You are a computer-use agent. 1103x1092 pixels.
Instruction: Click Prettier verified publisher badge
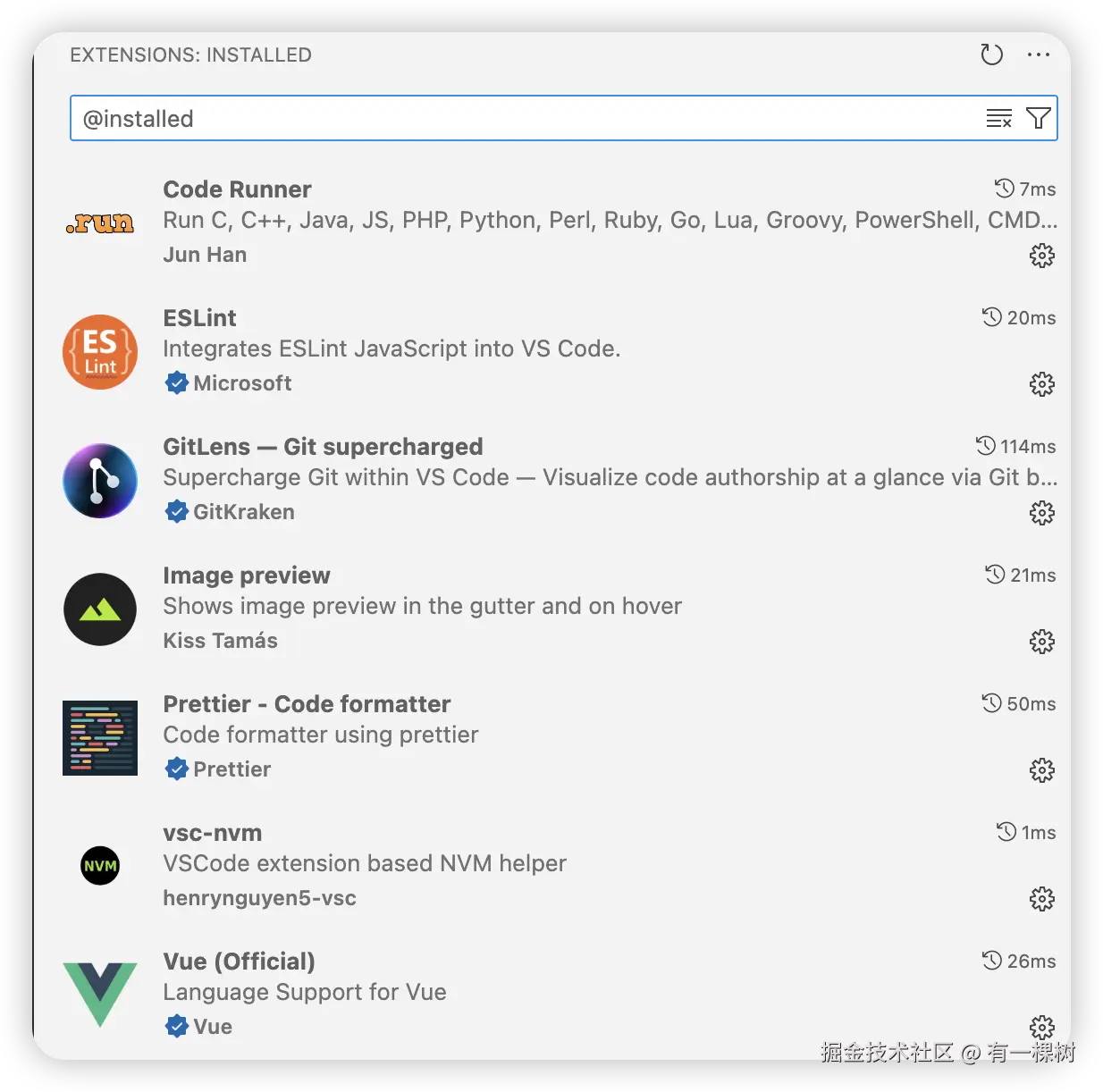click(177, 769)
